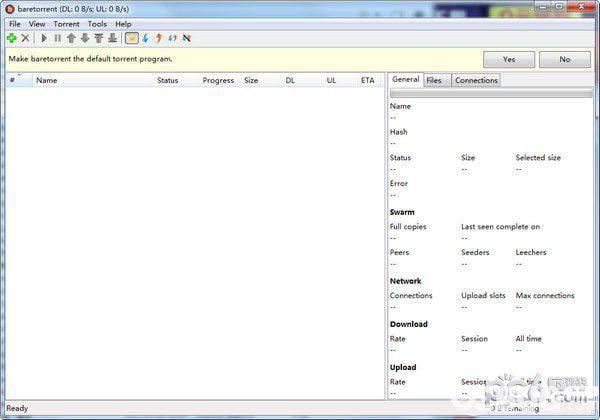Click the N-shaped toolbar icon
Viewport: 600px width, 420px height.
[x=187, y=38]
